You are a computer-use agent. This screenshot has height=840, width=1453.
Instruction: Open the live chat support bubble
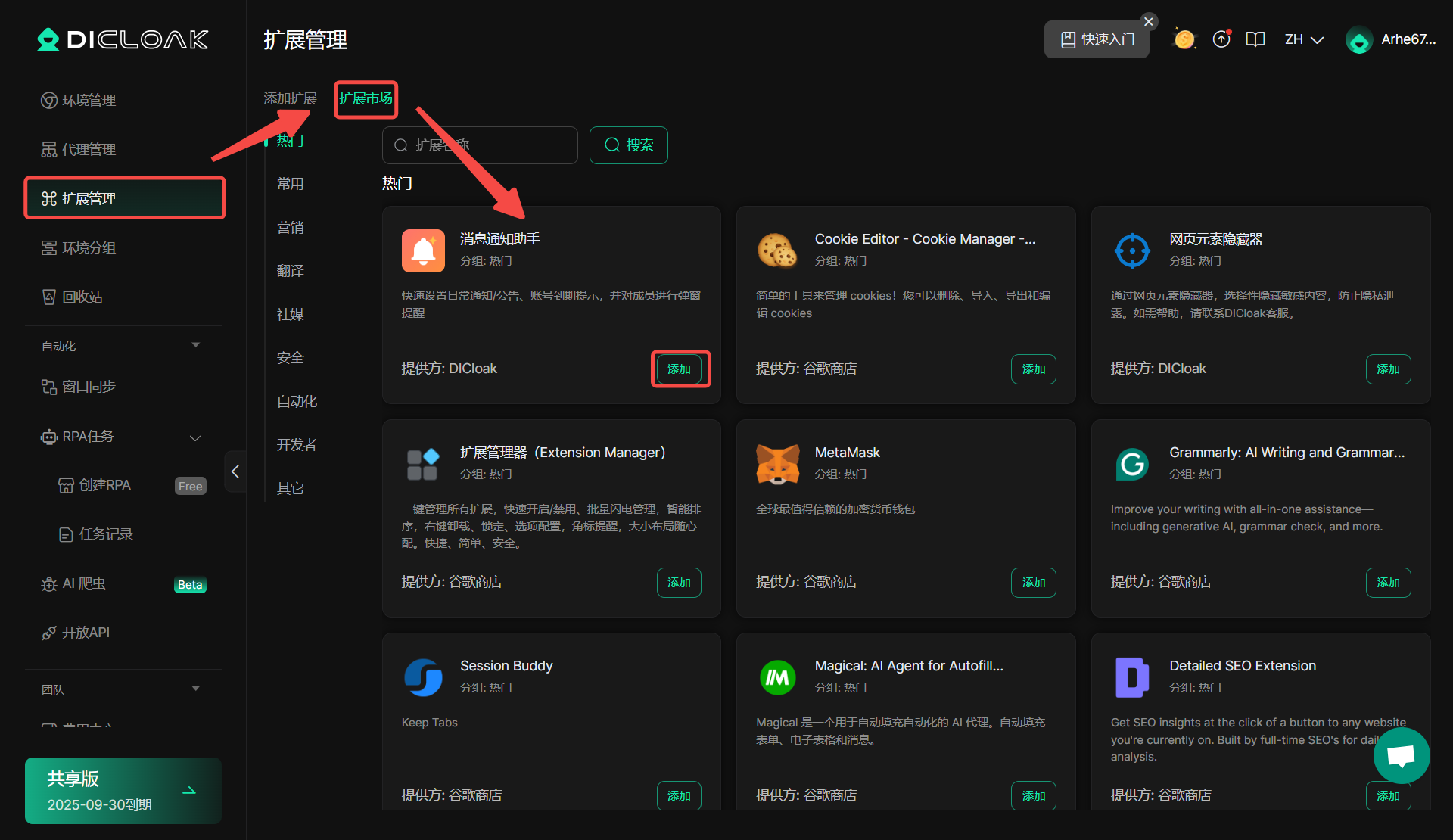click(1401, 755)
